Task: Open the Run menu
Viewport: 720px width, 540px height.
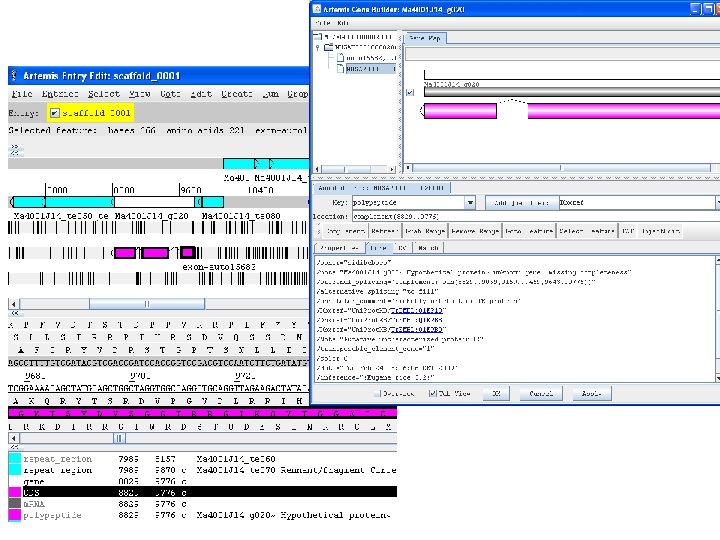Action: pos(270,94)
